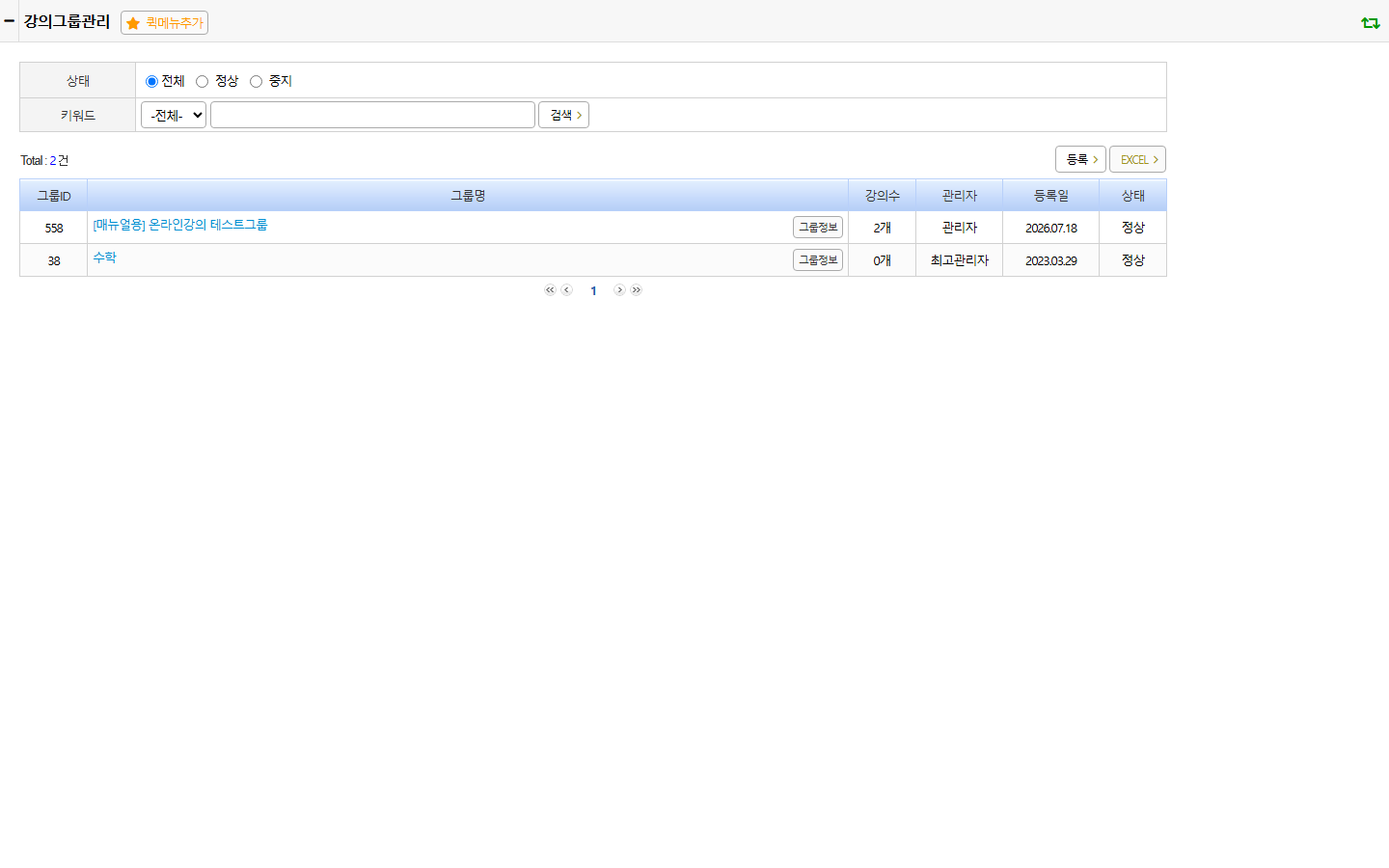Click 그룹정보 button for group 558
Screen dimensions: 1389x868
click(x=818, y=227)
